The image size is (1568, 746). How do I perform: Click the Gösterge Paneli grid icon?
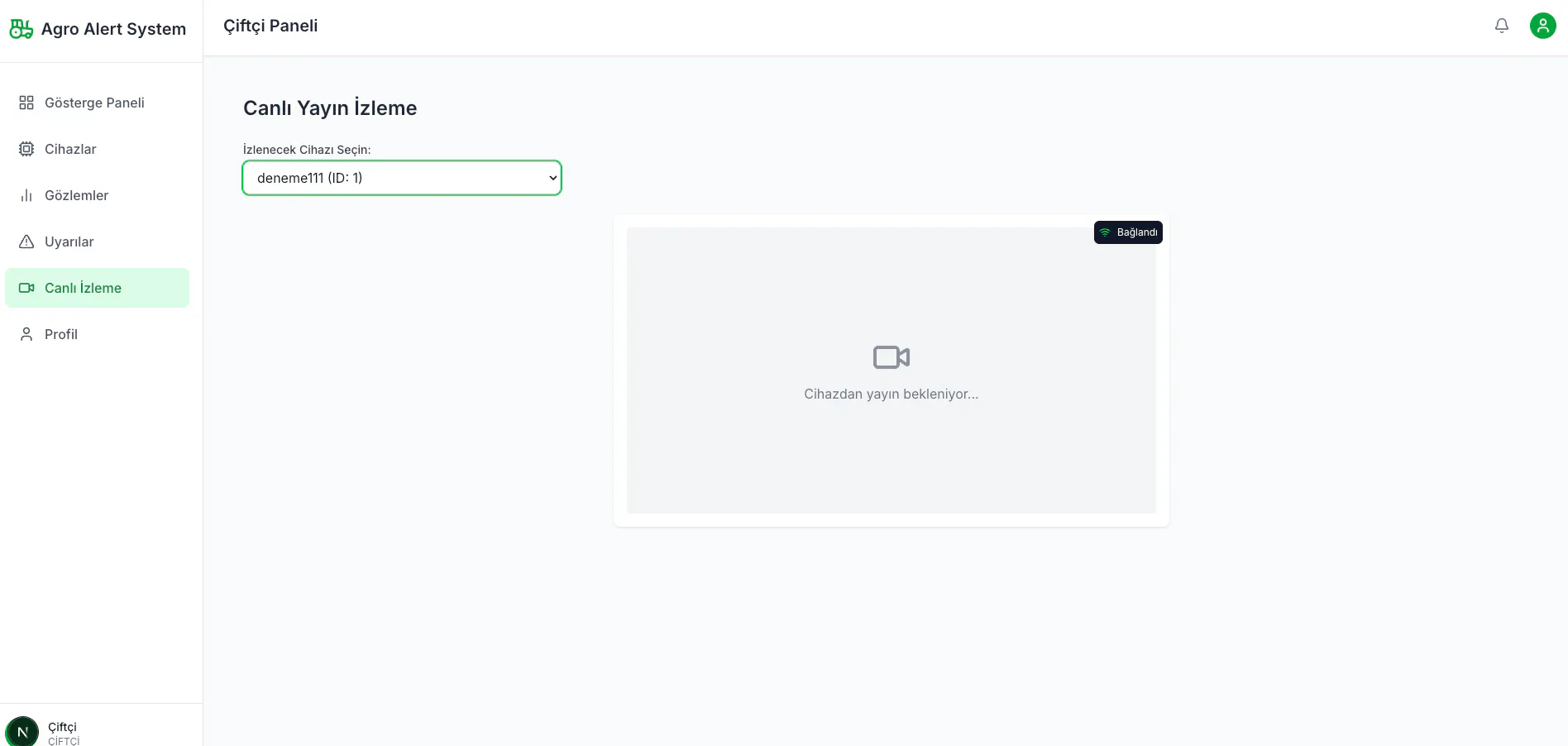(x=26, y=103)
